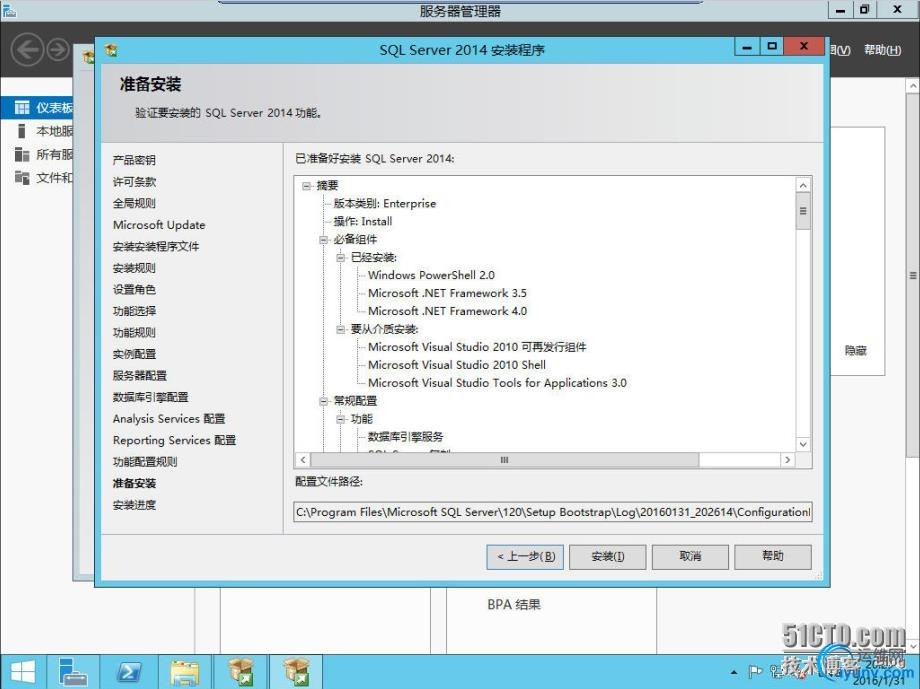Select 操作: Install tree row

[x=363, y=221]
